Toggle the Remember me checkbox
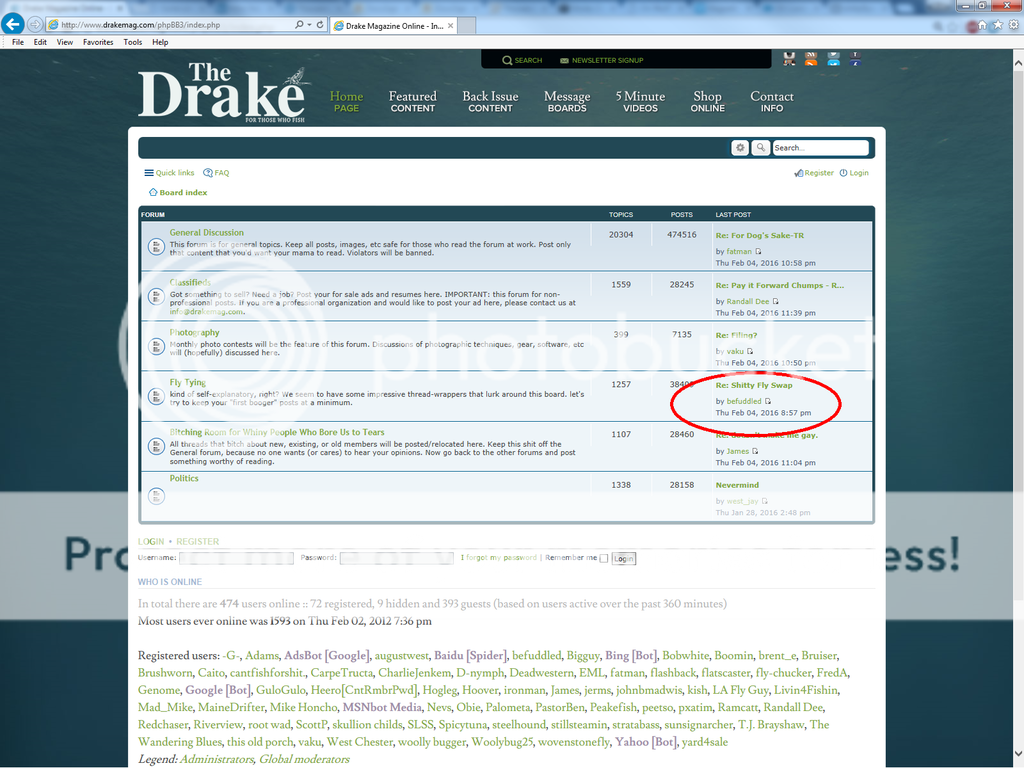1024x768 pixels. [604, 558]
